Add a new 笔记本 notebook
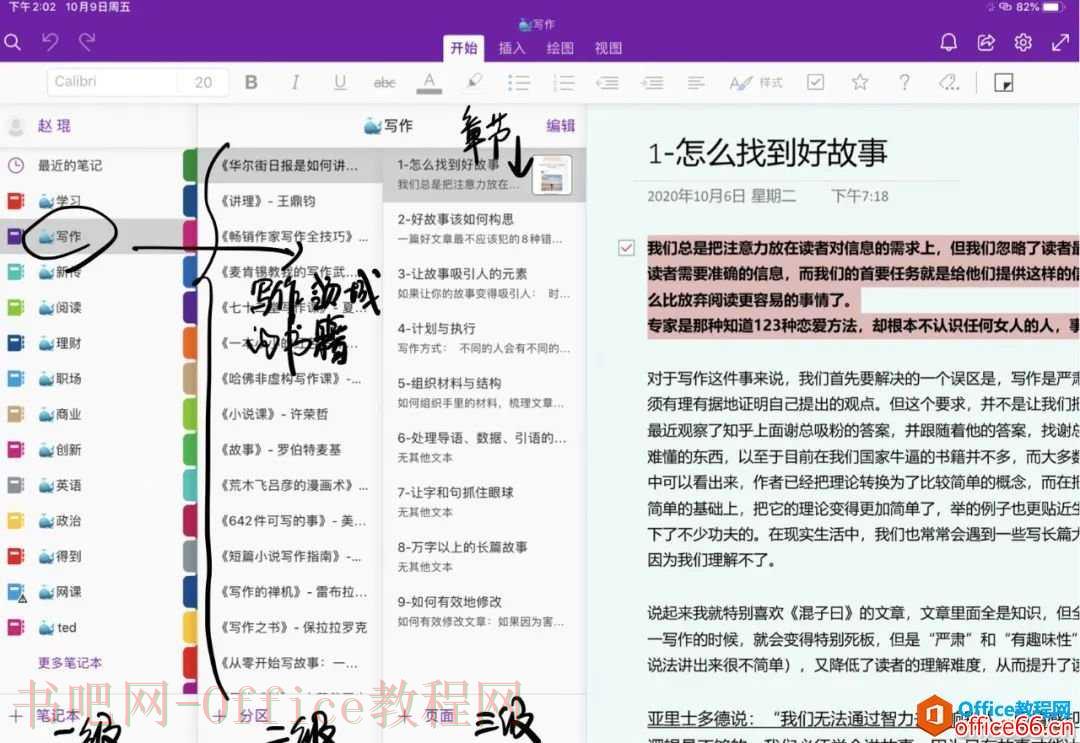This screenshot has height=743, width=1080. point(45,715)
